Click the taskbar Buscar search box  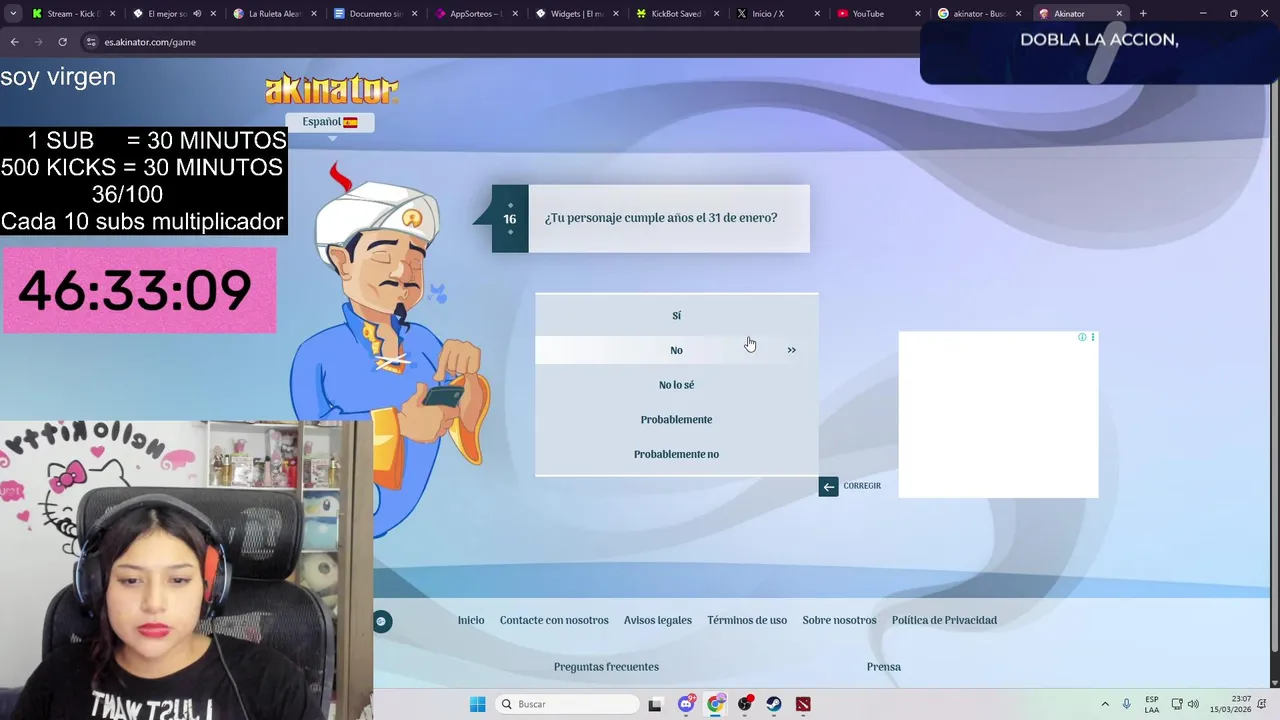point(568,704)
